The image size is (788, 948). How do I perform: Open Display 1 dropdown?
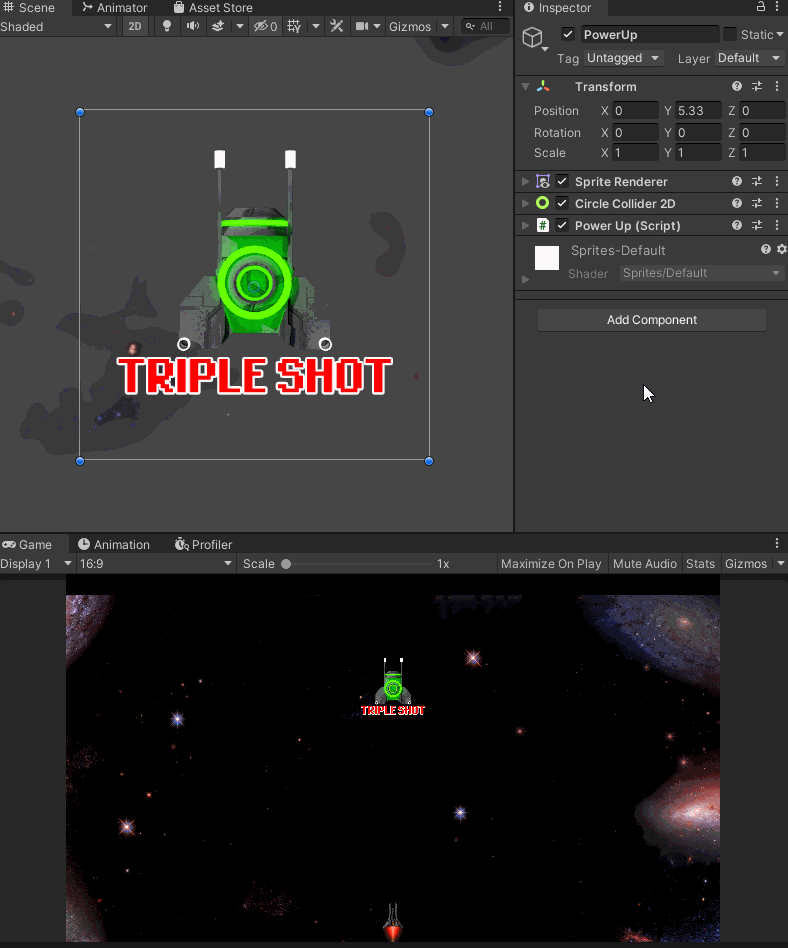(36, 563)
